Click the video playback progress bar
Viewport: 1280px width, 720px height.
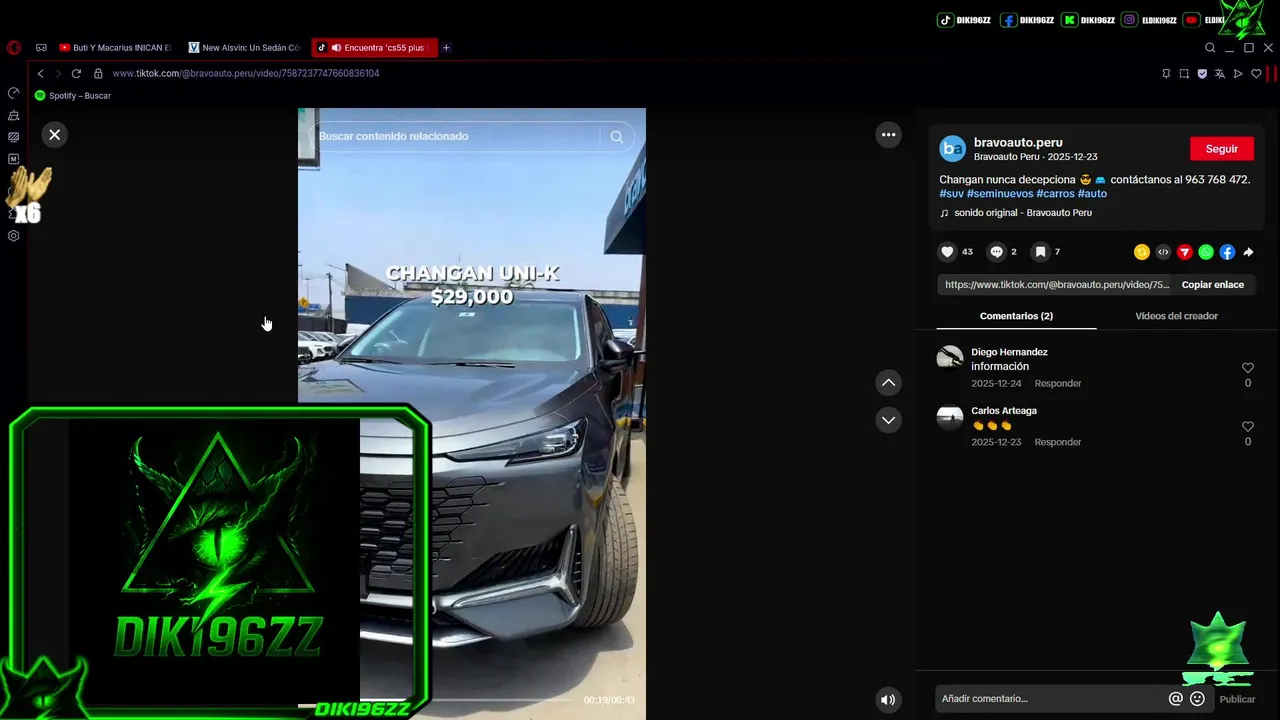(x=440, y=700)
